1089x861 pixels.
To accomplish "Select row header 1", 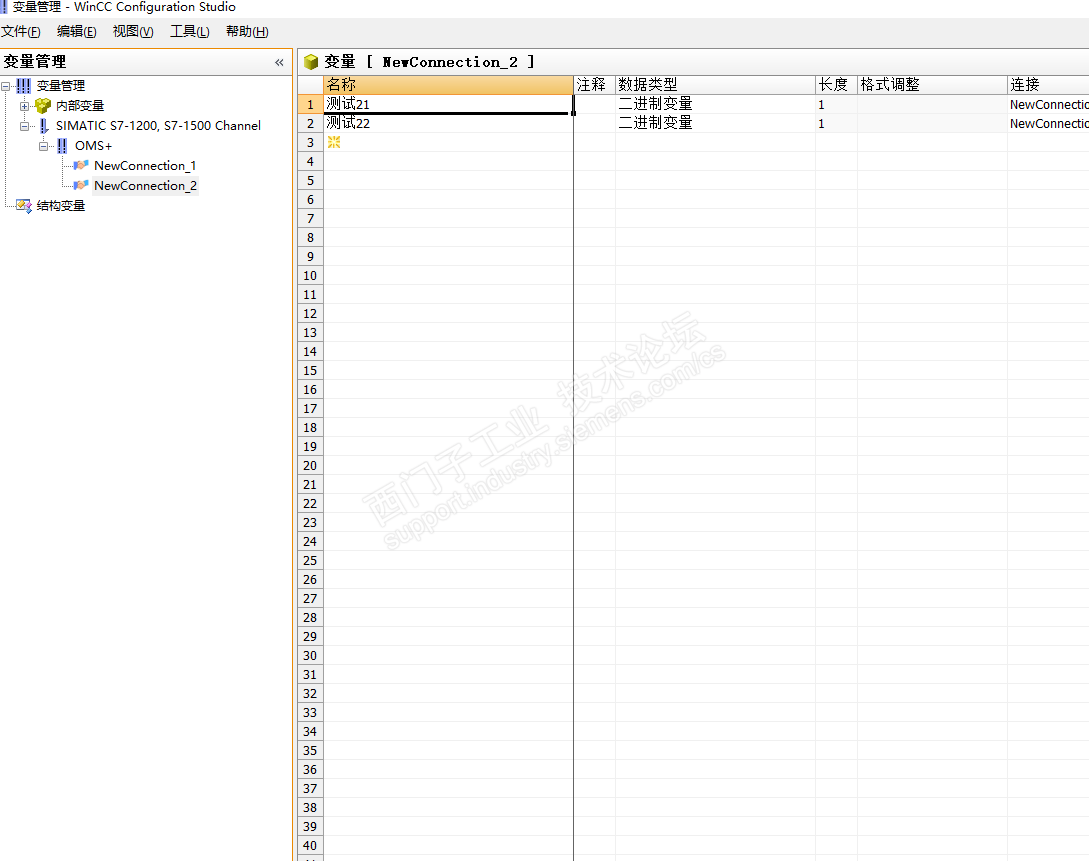I will click(x=310, y=104).
